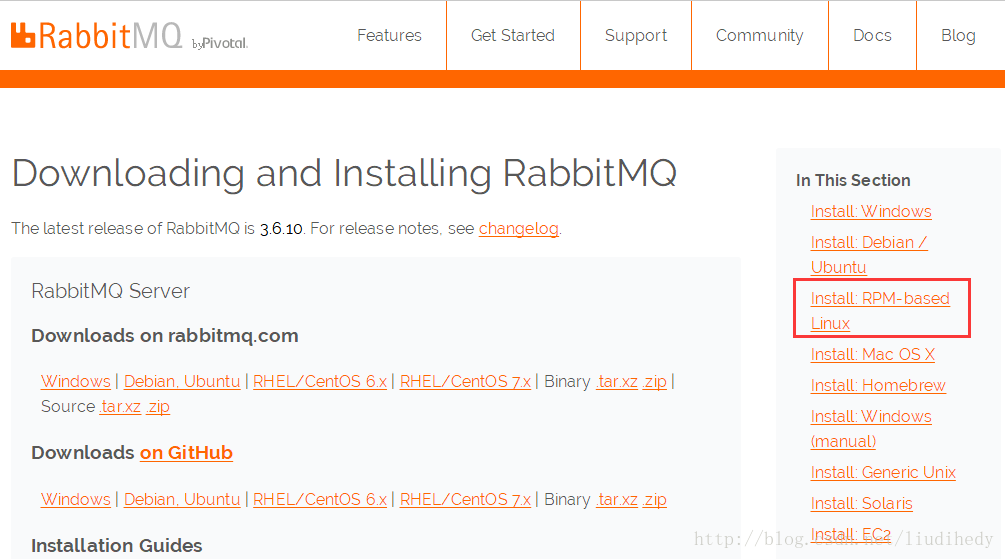
Task: Download Binary .tar.xz from GitHub
Action: pos(617,499)
